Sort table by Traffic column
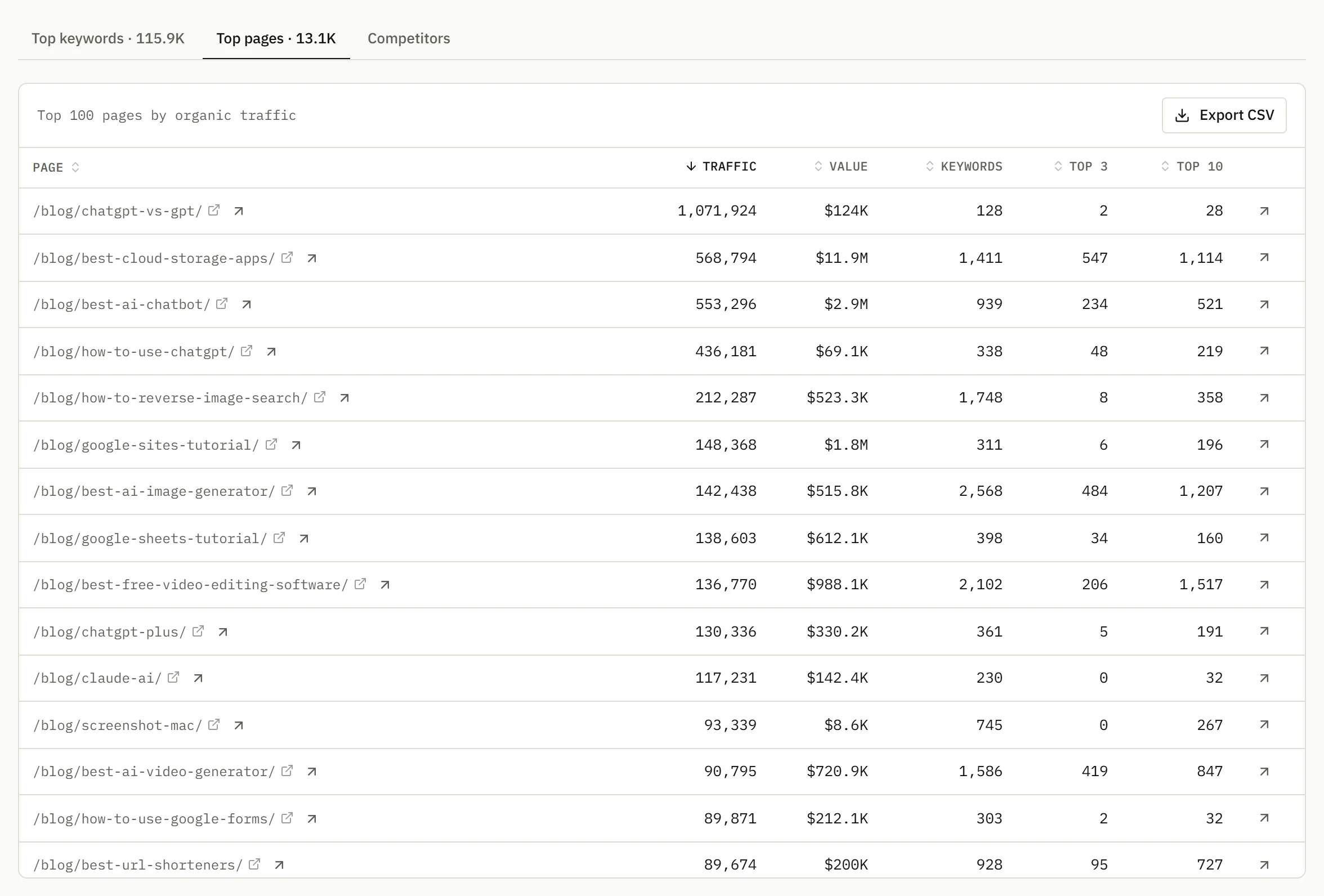The width and height of the screenshot is (1324, 896). click(x=721, y=167)
